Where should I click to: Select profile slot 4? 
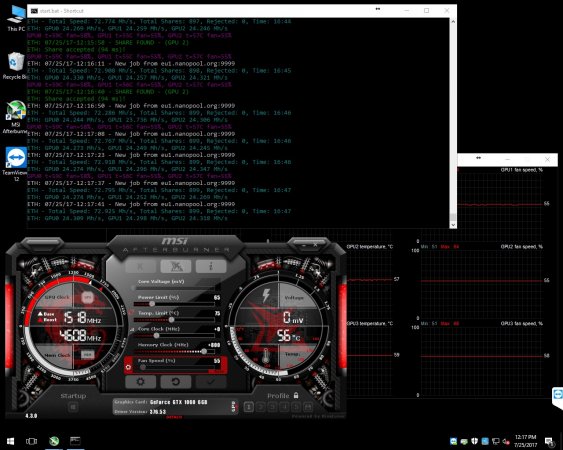tap(284, 407)
